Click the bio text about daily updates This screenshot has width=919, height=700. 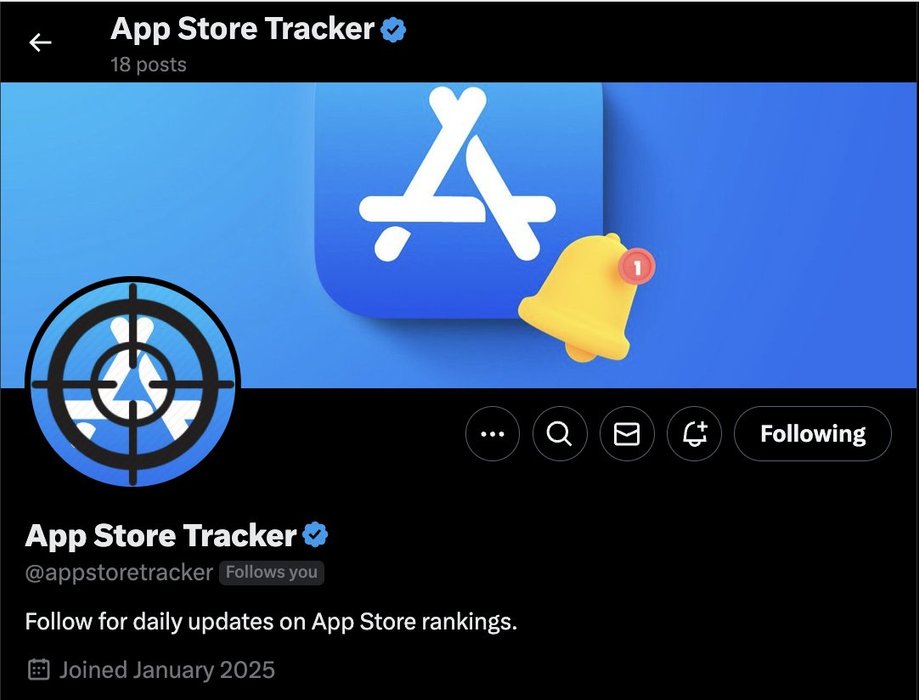[x=271, y=621]
